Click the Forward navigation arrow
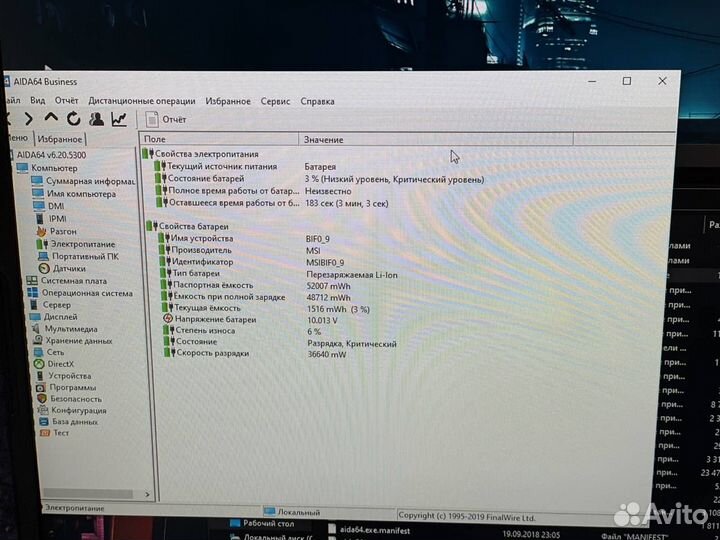The width and height of the screenshot is (720, 540). coord(28,119)
